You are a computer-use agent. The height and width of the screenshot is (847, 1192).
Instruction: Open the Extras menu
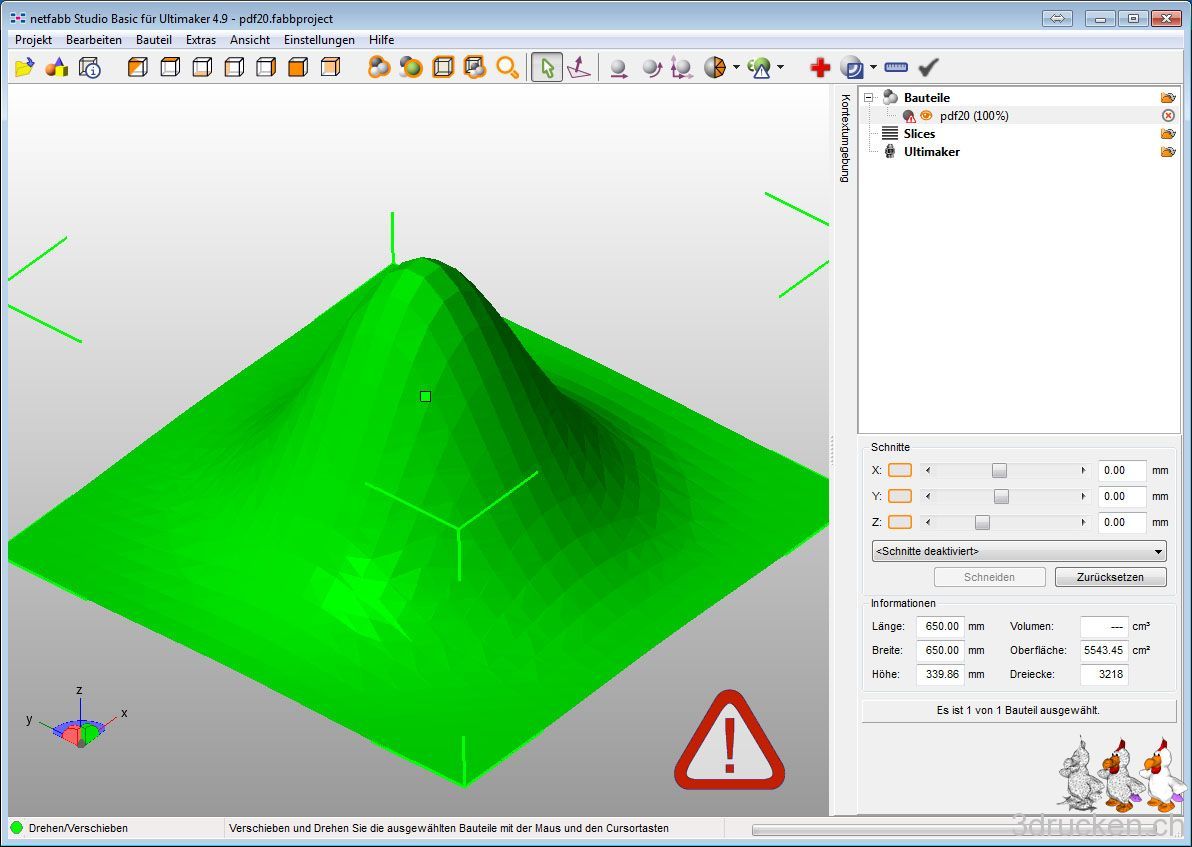pyautogui.click(x=201, y=40)
